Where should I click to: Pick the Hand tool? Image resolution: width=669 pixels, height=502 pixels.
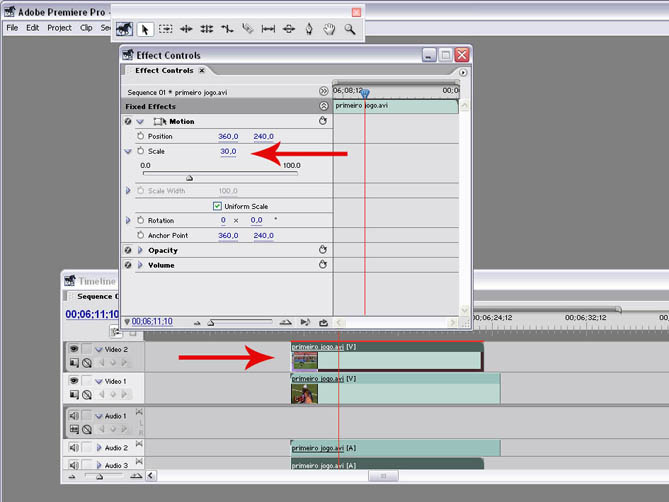point(329,29)
